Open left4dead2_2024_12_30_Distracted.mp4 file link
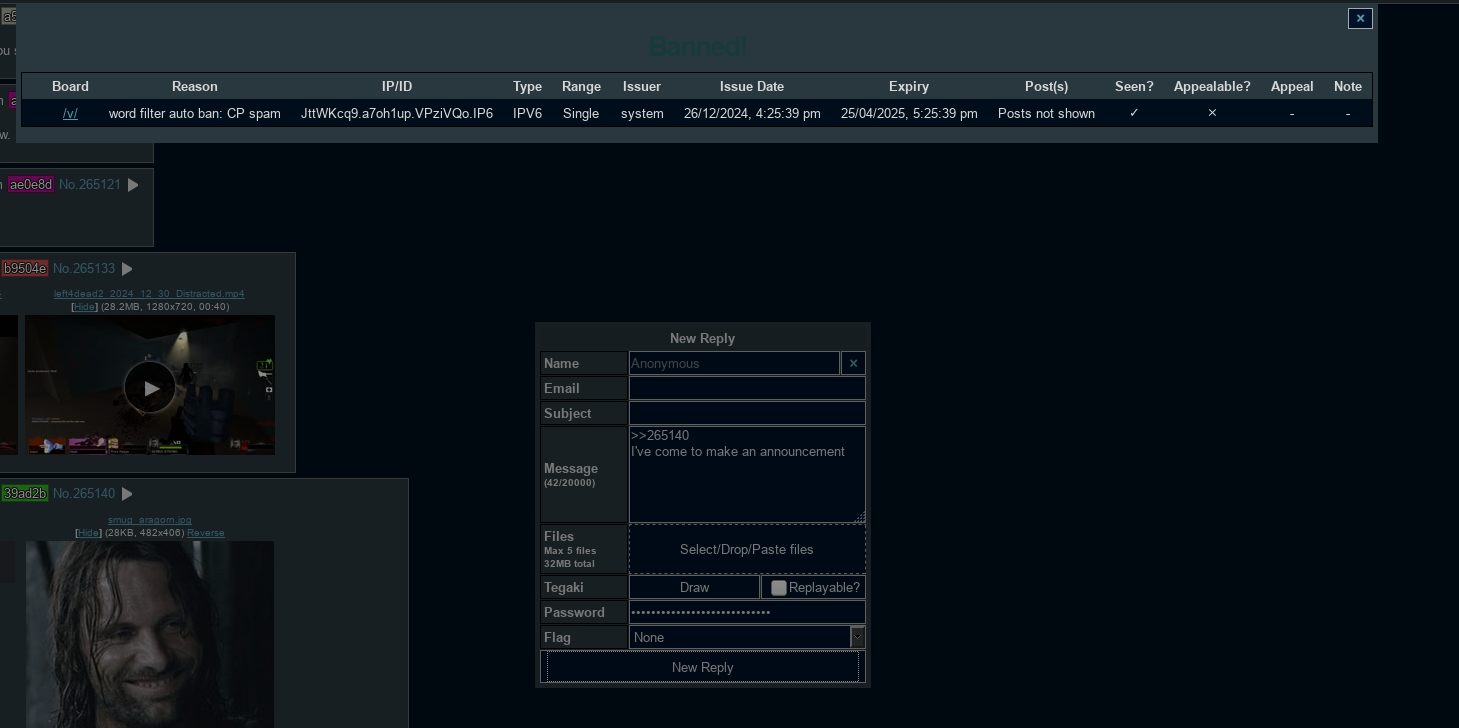Screen dimensions: 1459x728 pyautogui.click(x=149, y=294)
